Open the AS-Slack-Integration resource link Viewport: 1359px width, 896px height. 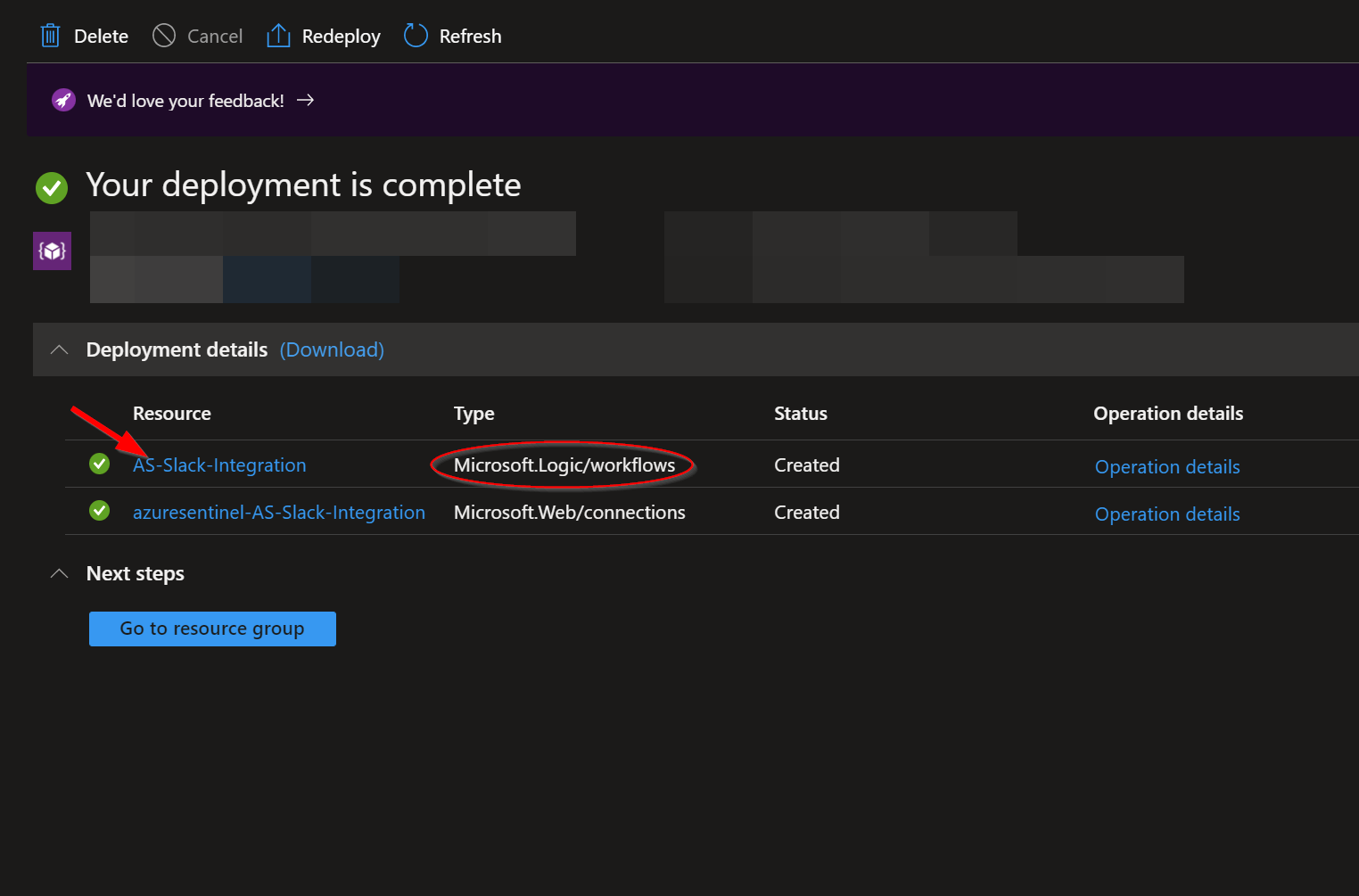pos(219,465)
